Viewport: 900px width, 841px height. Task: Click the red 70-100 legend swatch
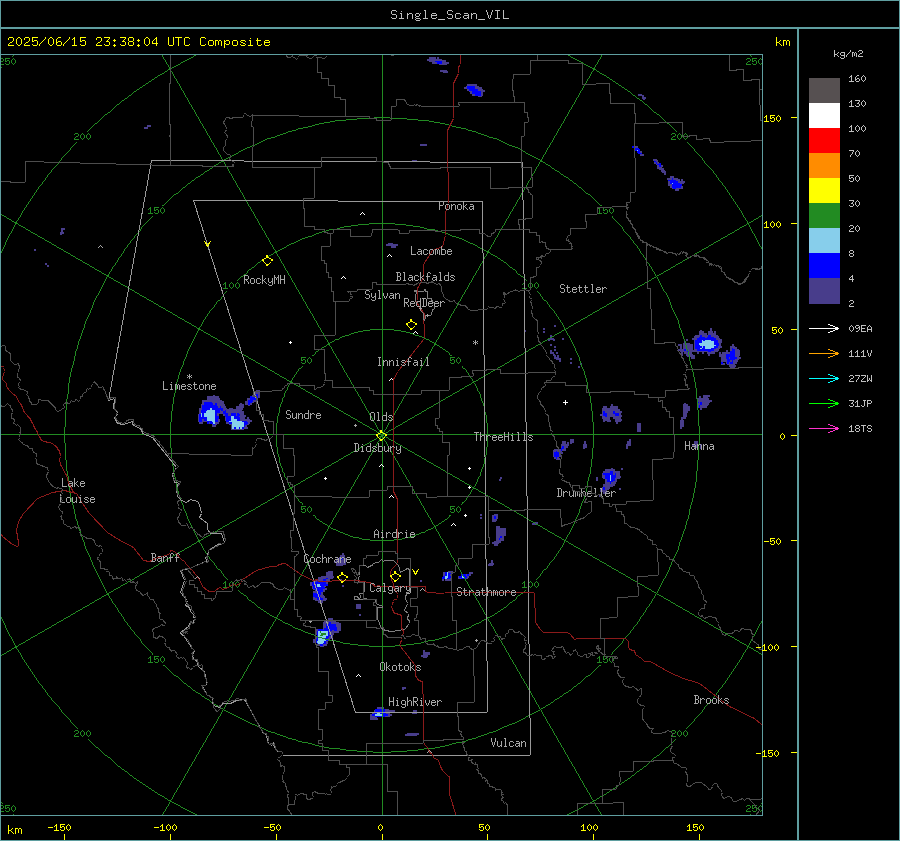click(824, 141)
